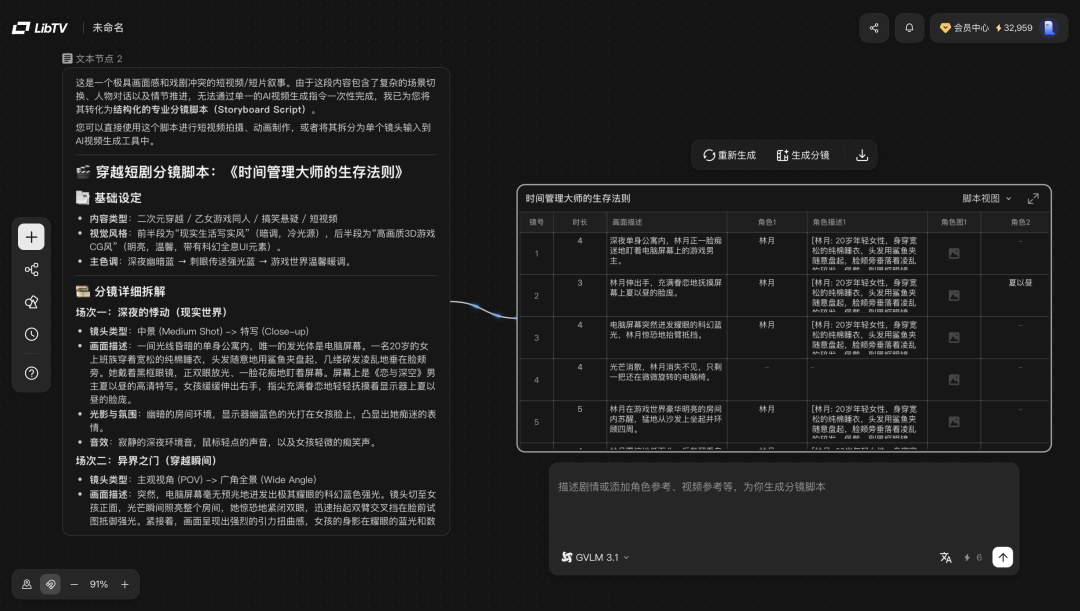This screenshot has height=611, width=1080.
Task: Open the user avatar menu
Action: click(1049, 28)
